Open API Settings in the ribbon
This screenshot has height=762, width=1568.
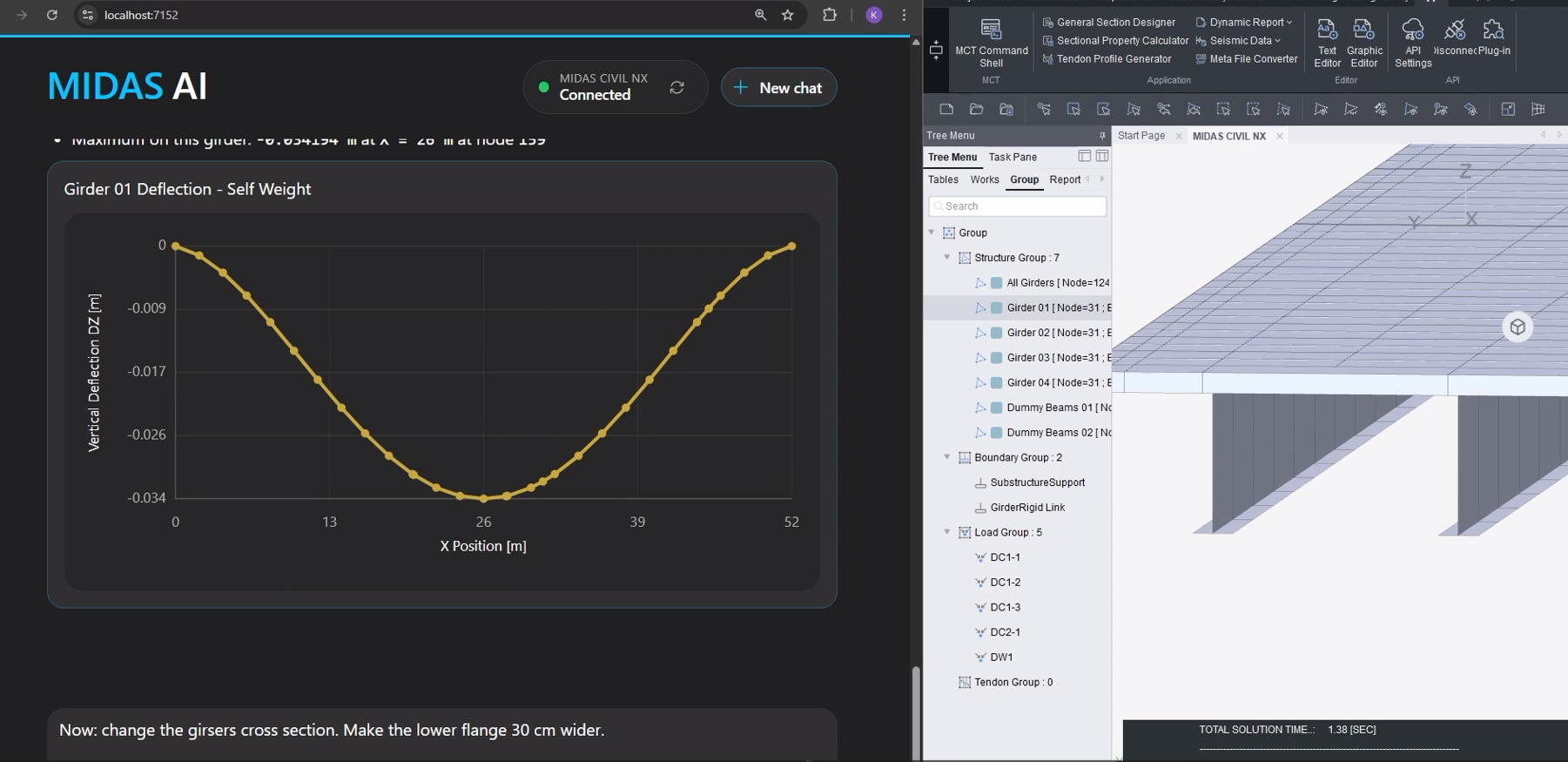[x=1412, y=43]
